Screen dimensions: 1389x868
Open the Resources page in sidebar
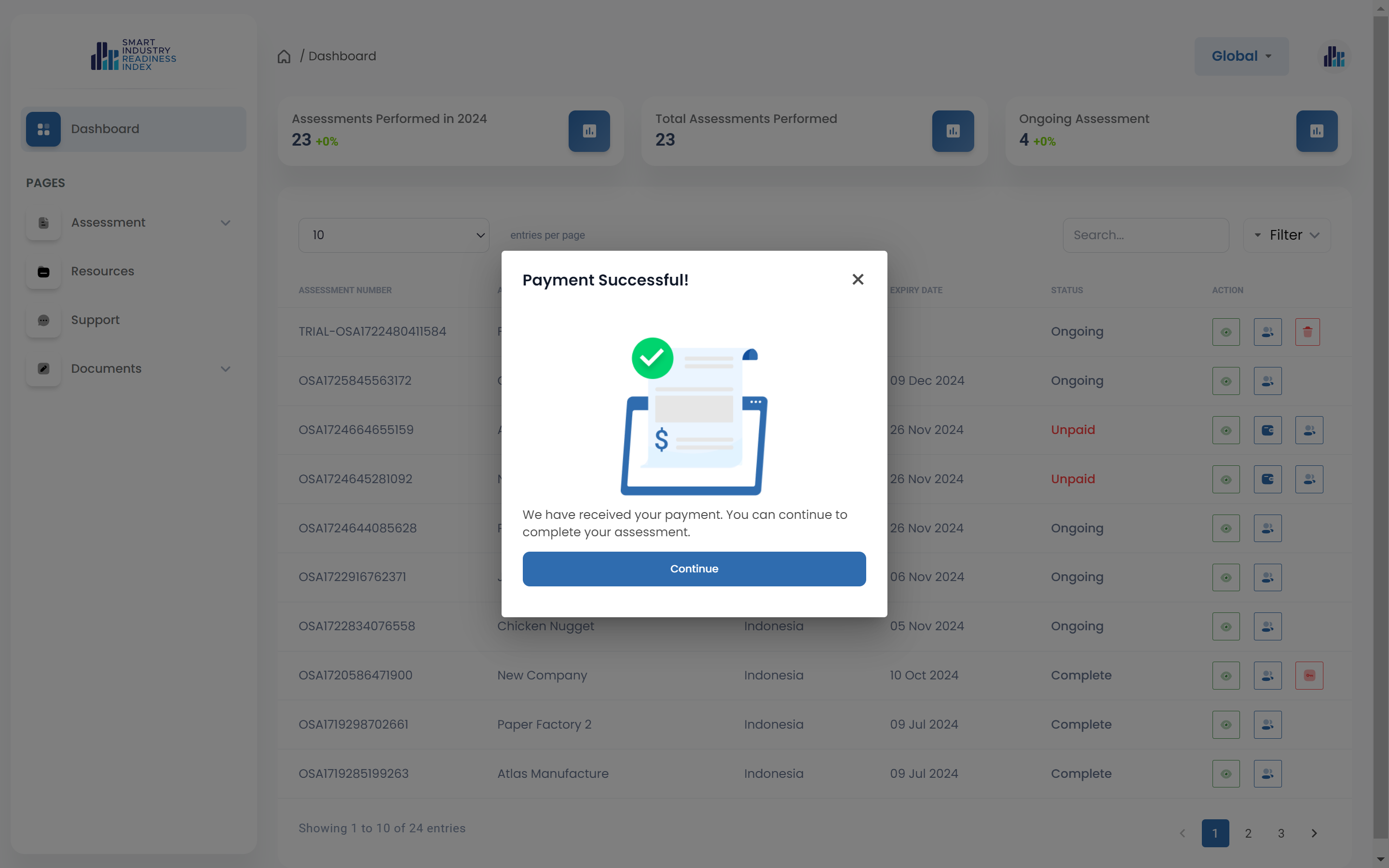point(102,271)
